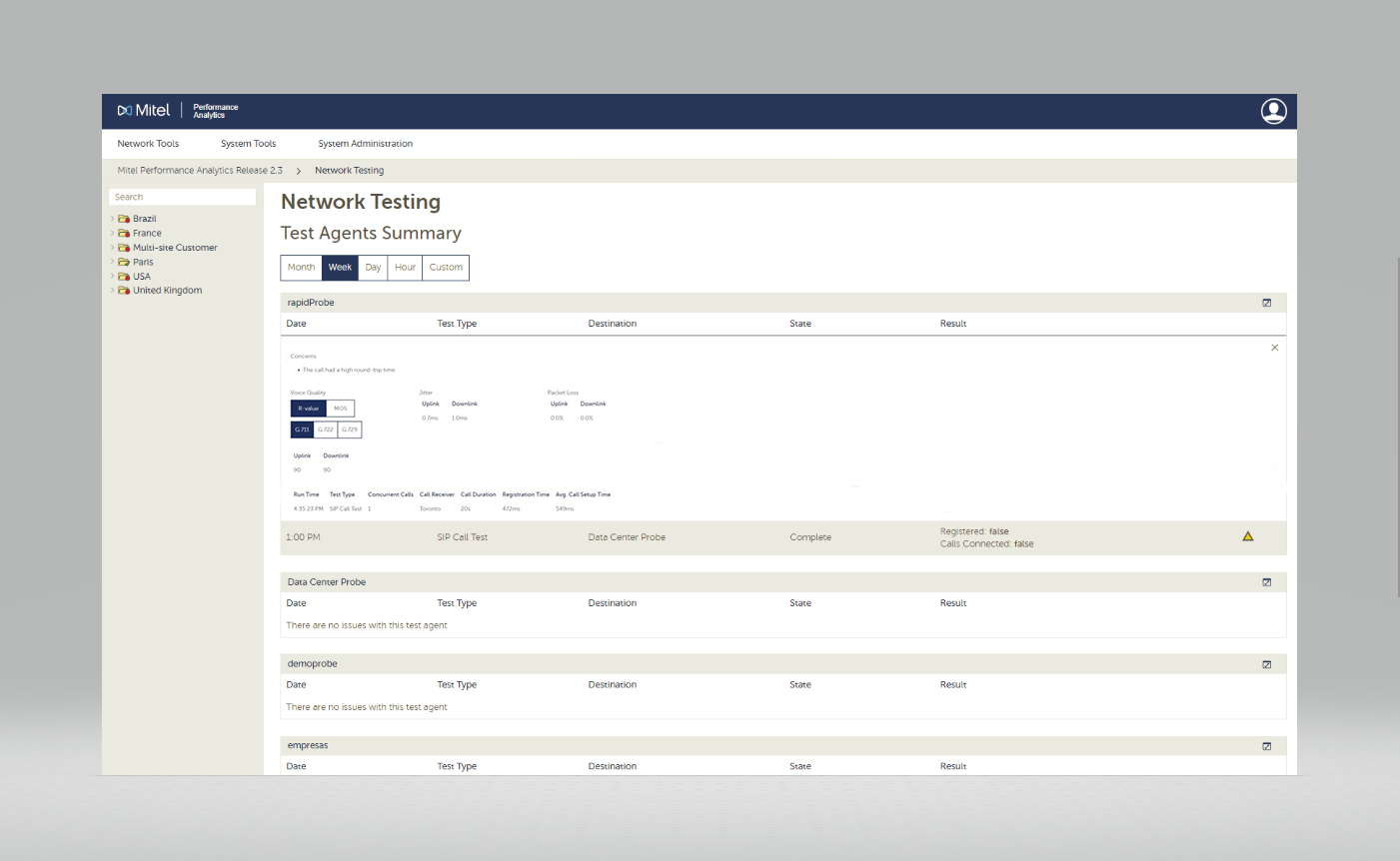
Task: Switch voice quality to MOS
Action: pos(340,409)
